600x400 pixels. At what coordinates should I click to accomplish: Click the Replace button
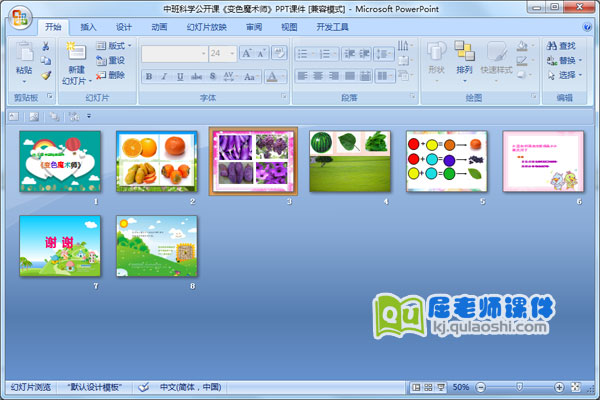[x=564, y=60]
